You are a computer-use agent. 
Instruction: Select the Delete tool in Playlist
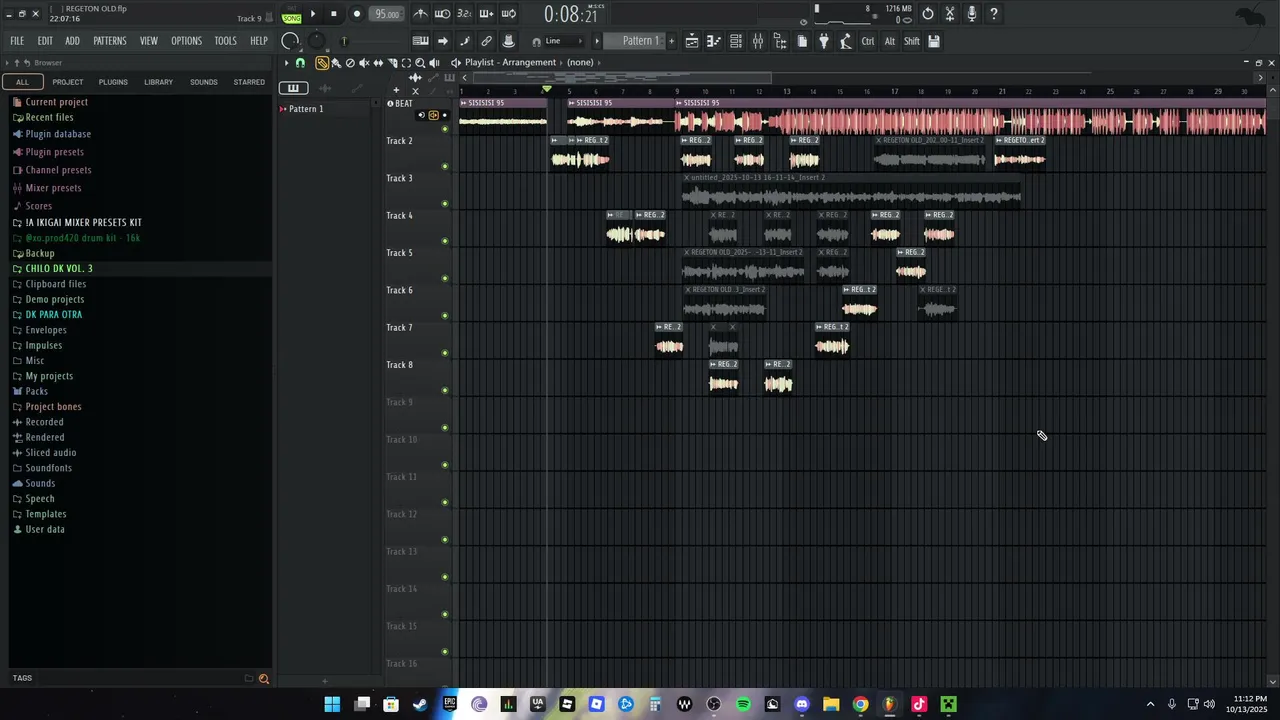350,62
